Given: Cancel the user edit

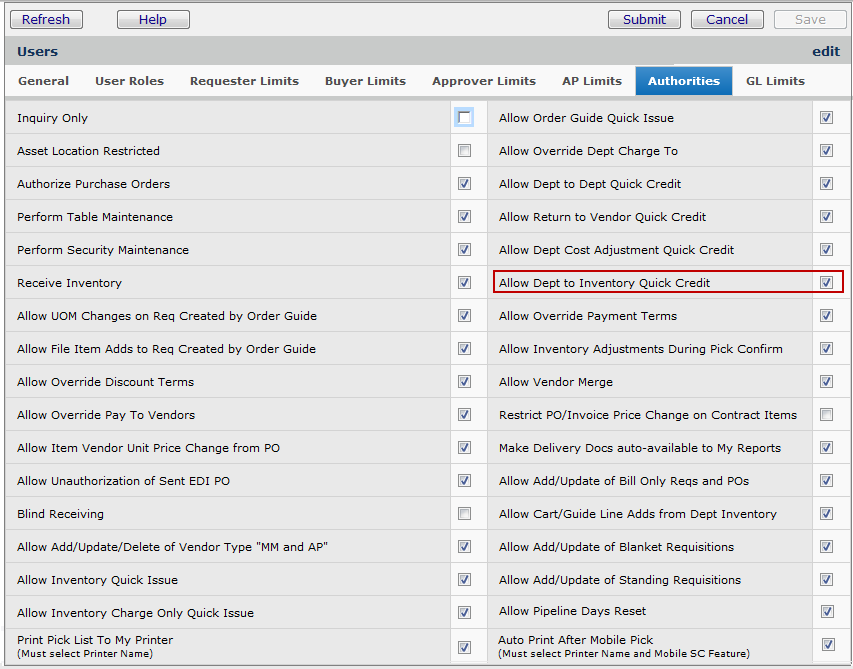Looking at the screenshot, I should (727, 19).
